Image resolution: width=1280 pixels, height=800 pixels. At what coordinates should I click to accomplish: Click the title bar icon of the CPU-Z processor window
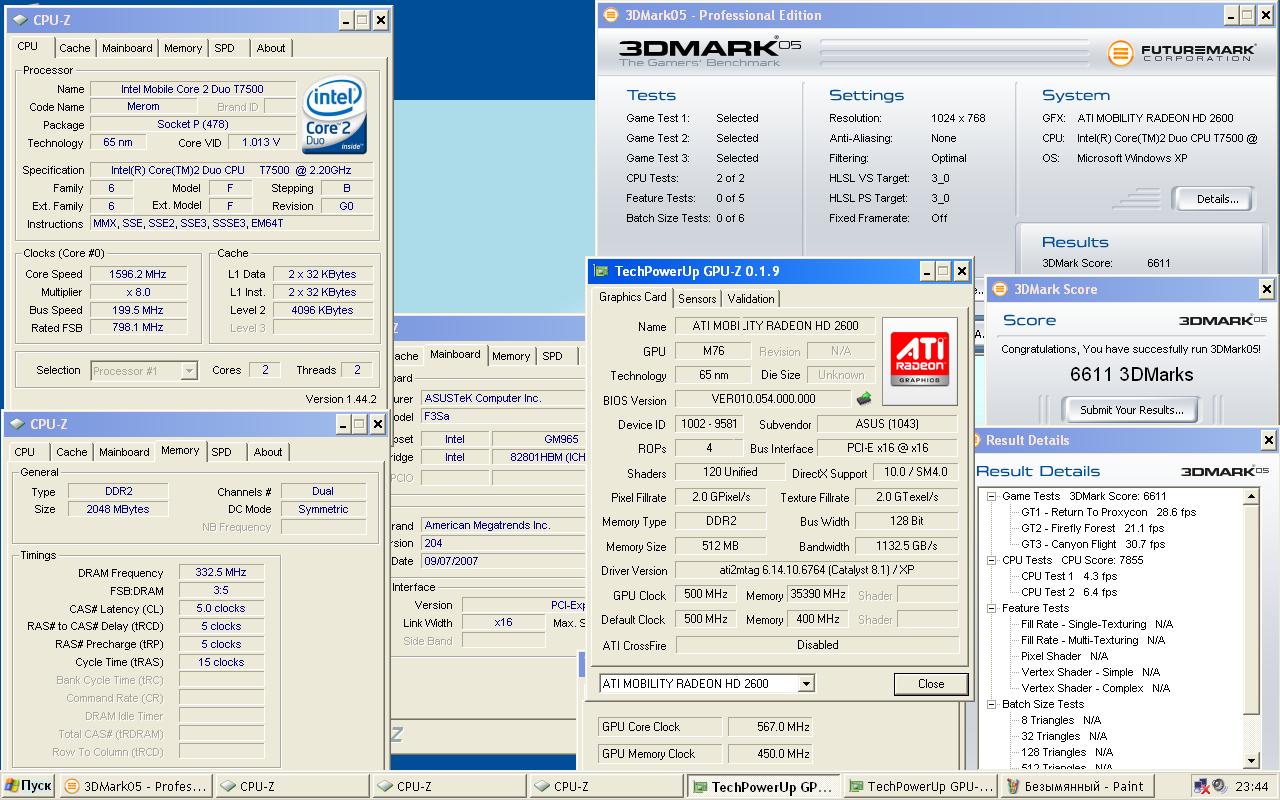tap(19, 20)
